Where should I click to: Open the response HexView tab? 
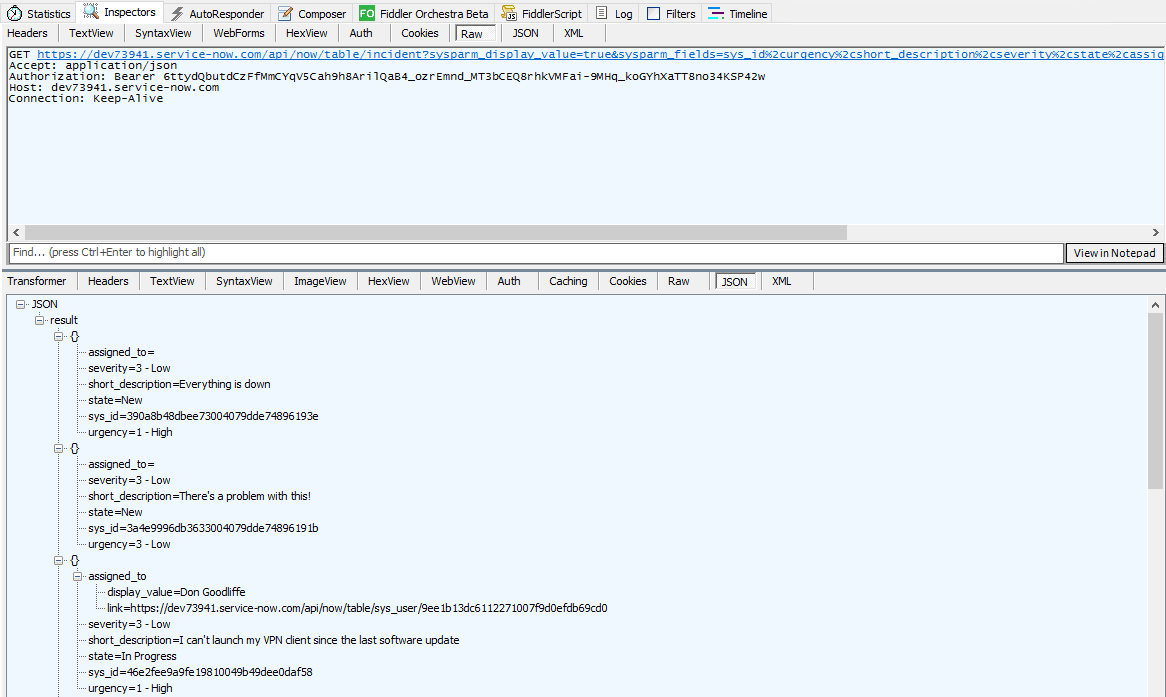click(x=388, y=281)
